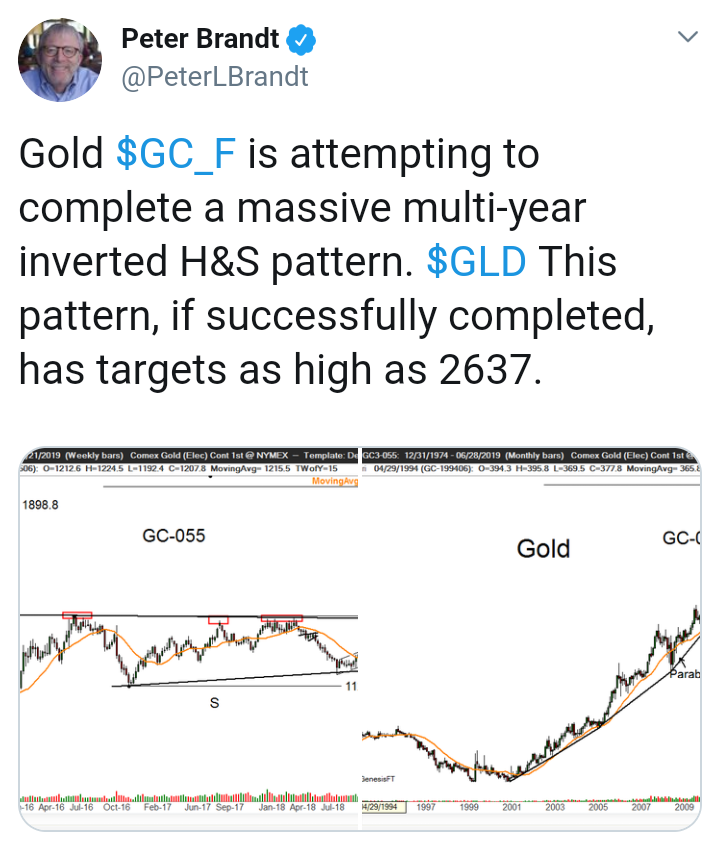Click the orange MovingAvg legend label
This screenshot has height=856, width=710.
pos(335,481)
